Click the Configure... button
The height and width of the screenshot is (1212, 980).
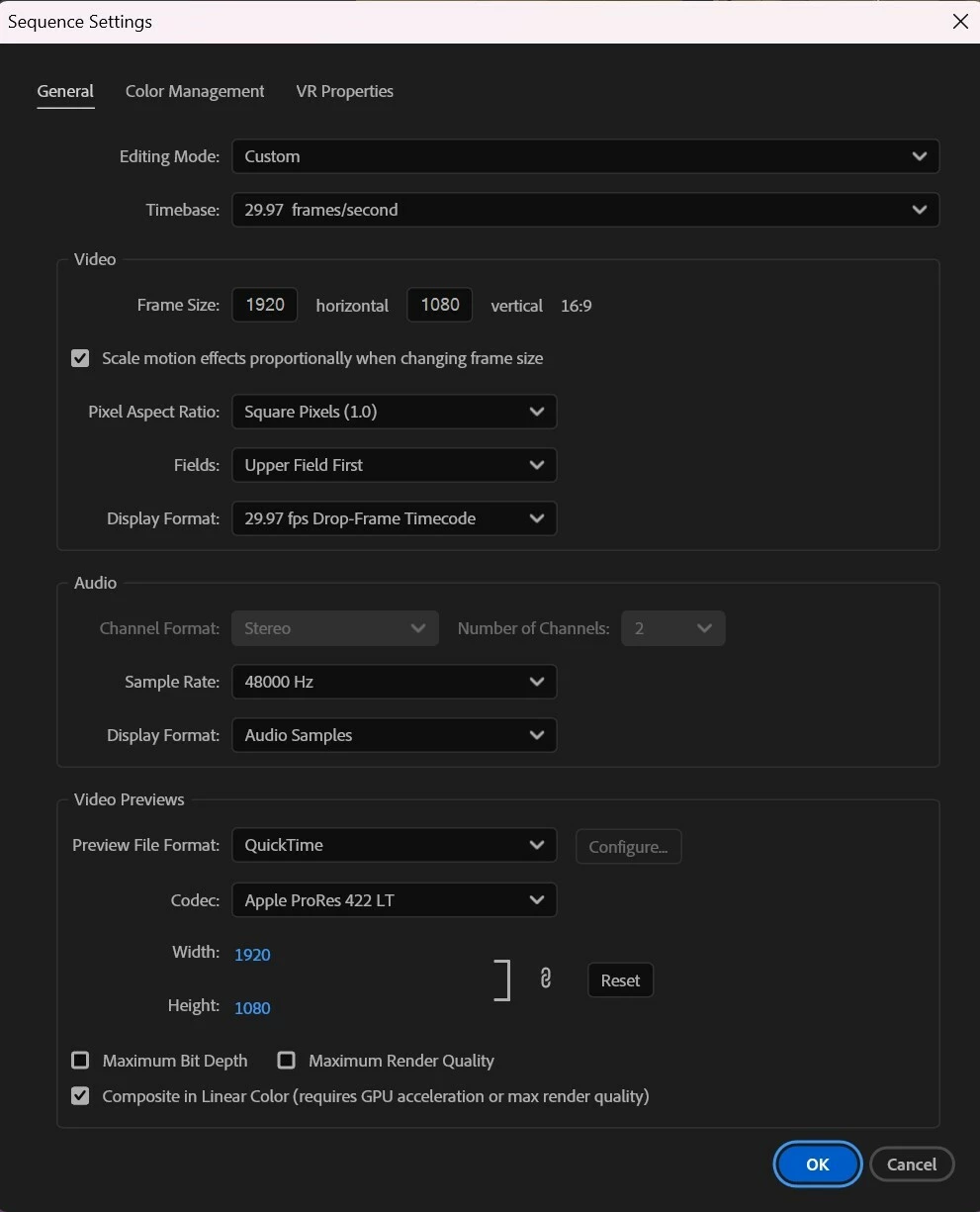(628, 847)
